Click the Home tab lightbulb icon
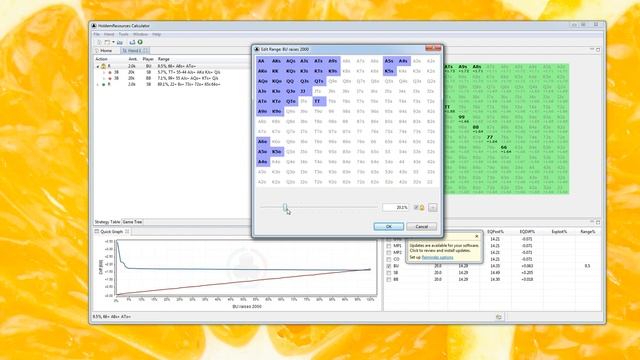 click(97, 51)
